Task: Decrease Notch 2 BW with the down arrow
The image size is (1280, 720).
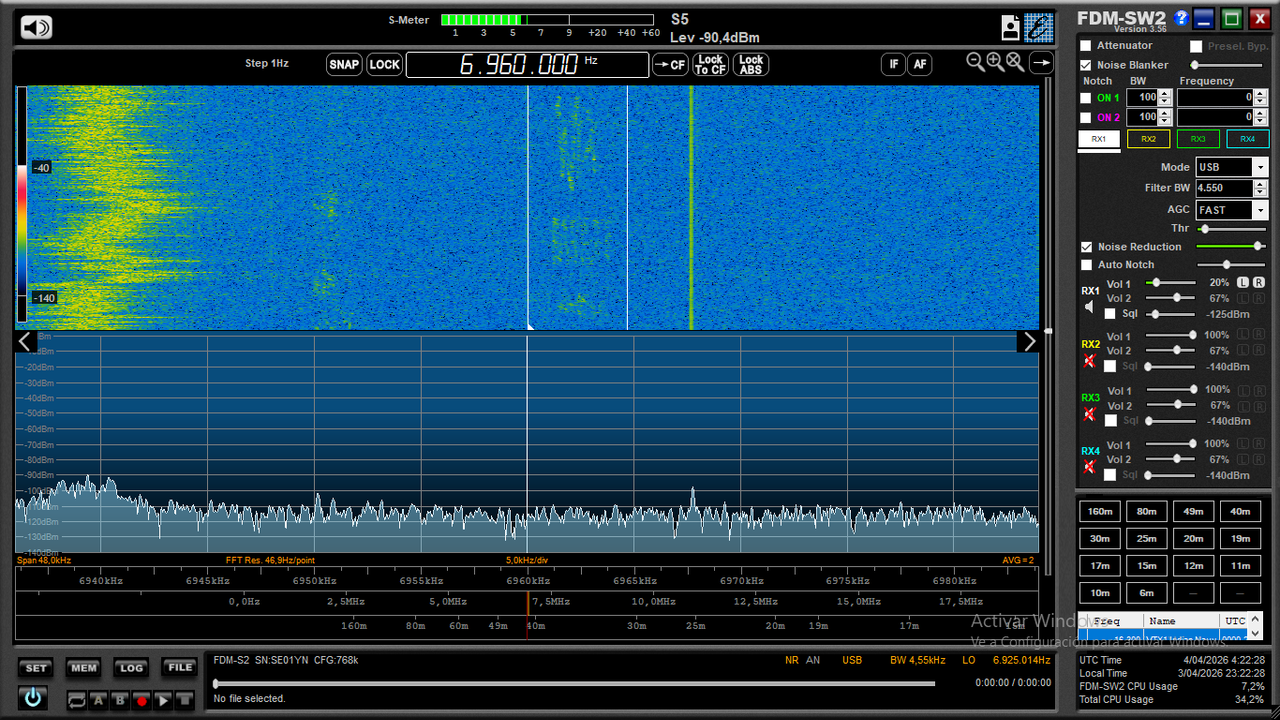Action: tap(1165, 121)
